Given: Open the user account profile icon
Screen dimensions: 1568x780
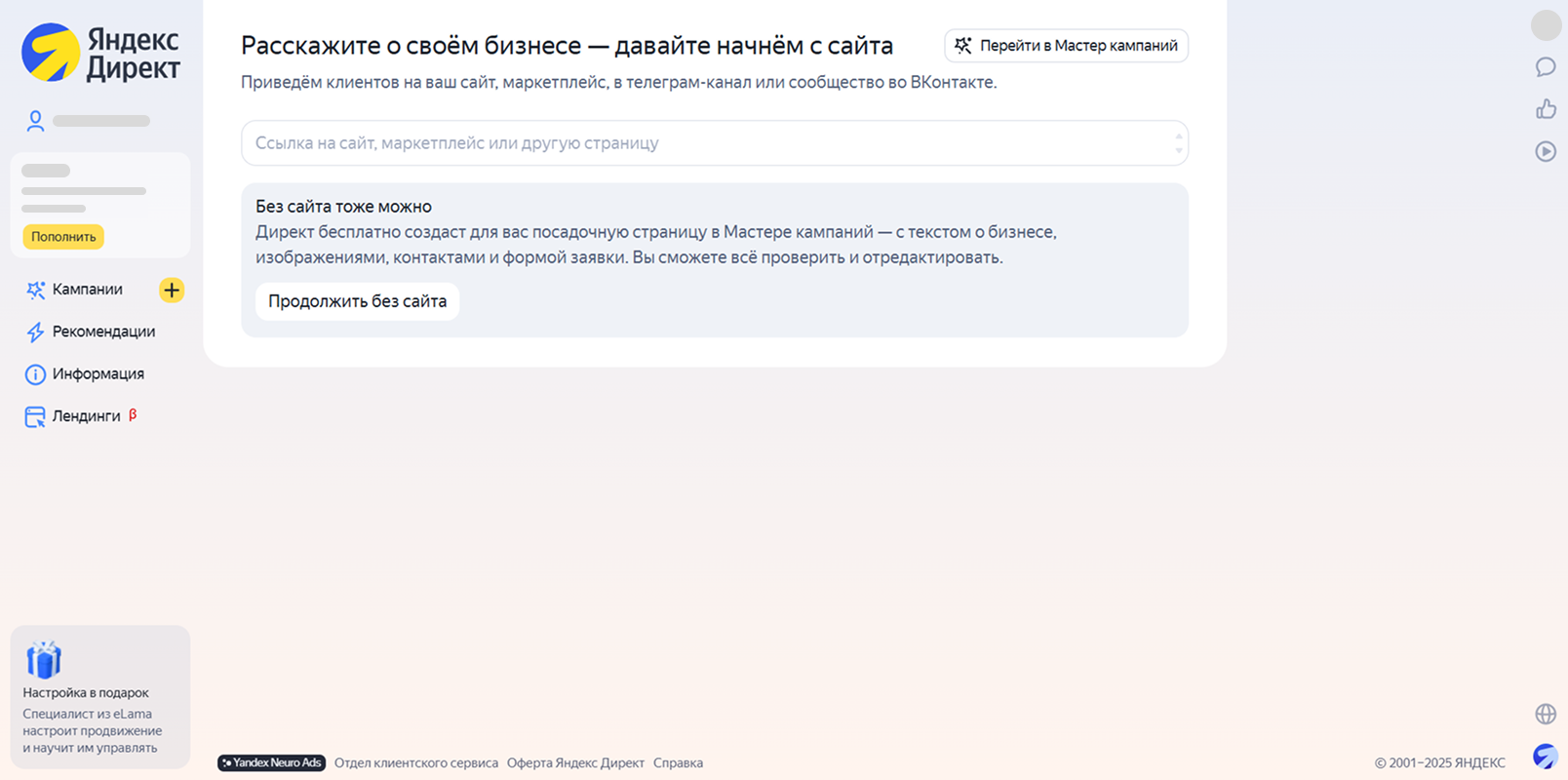Looking at the screenshot, I should click(35, 121).
